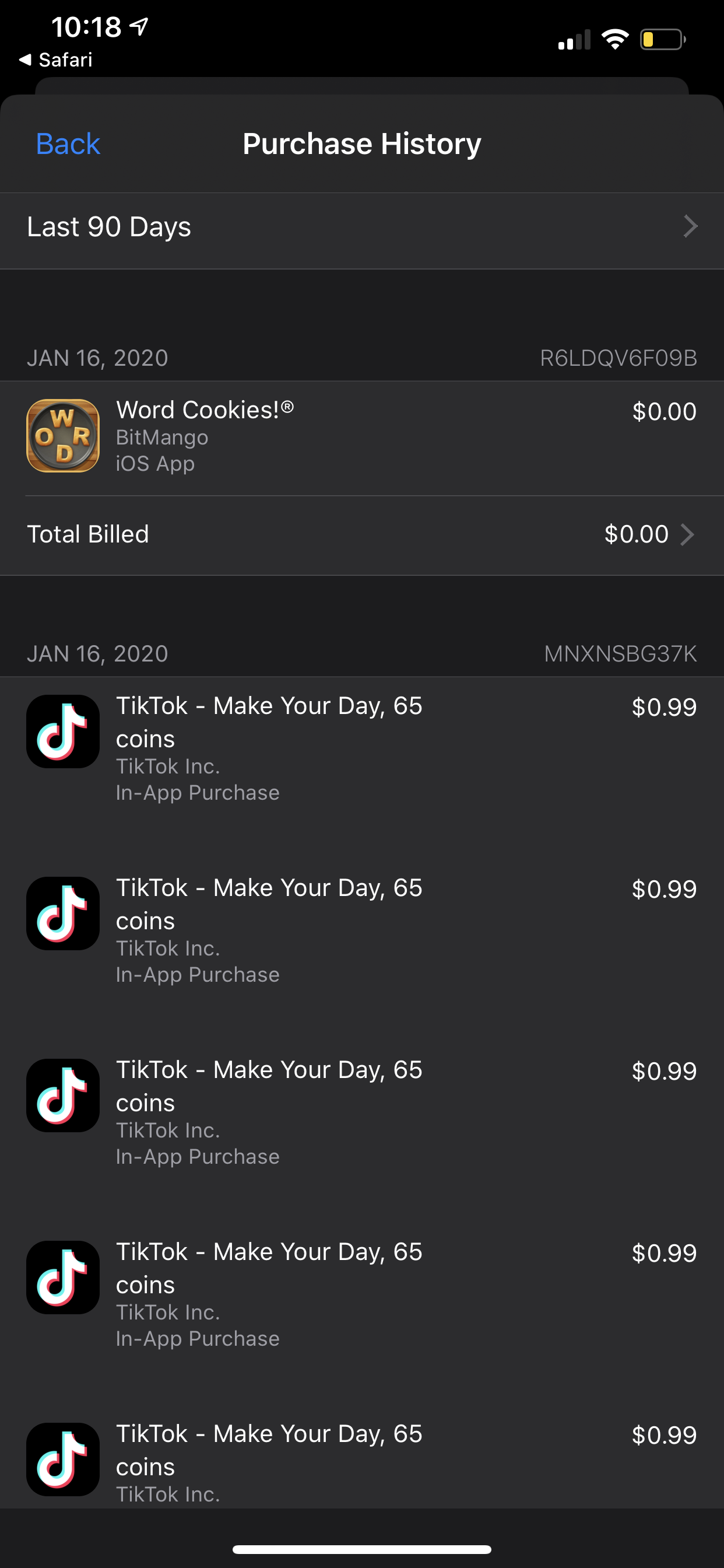Open Total Billed details chevron

click(x=687, y=534)
